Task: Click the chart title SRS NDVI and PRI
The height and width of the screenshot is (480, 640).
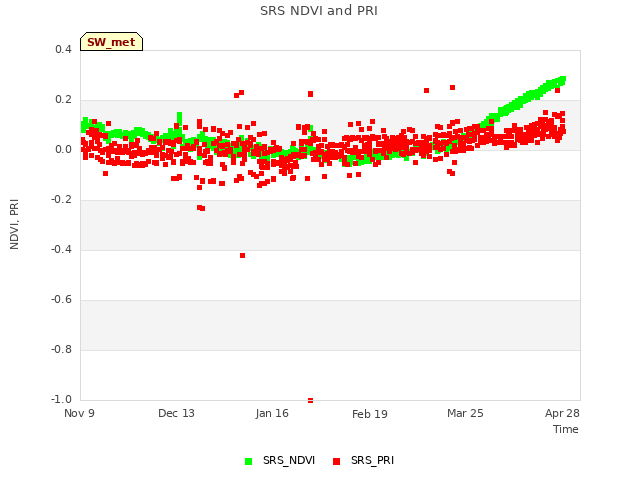Action: (x=319, y=11)
